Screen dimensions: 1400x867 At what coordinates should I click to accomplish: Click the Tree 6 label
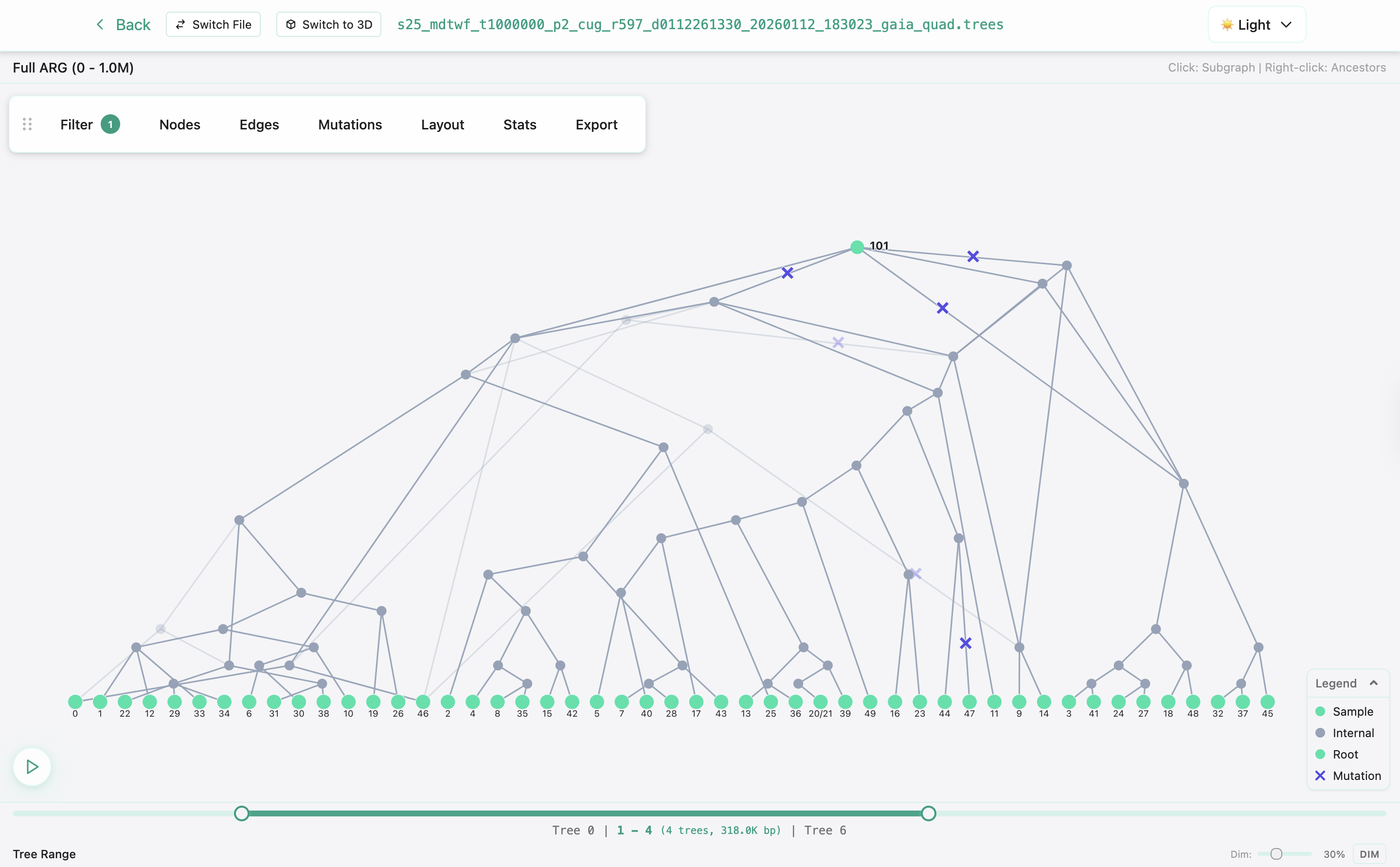pos(825,831)
